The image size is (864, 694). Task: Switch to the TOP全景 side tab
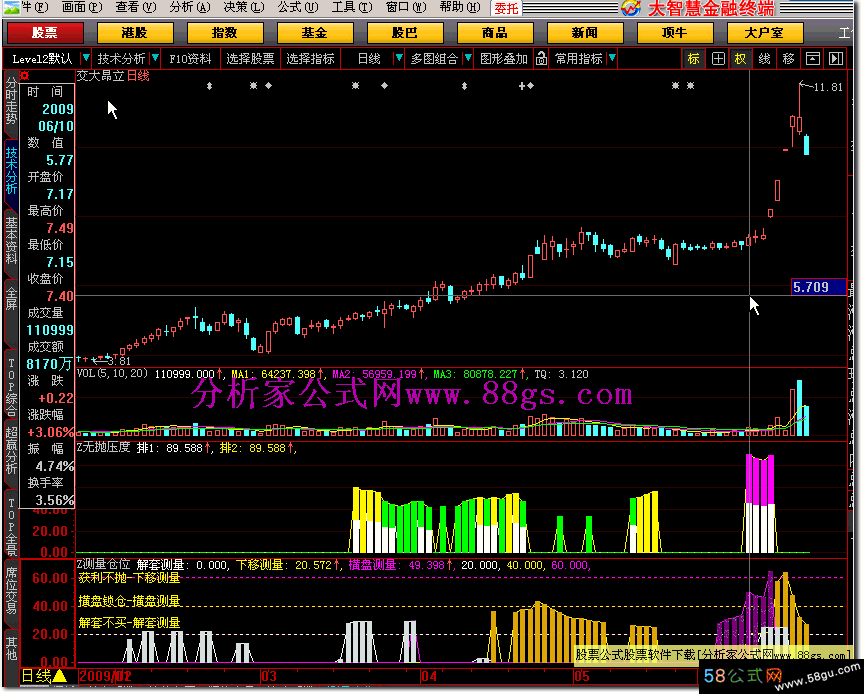[11, 526]
